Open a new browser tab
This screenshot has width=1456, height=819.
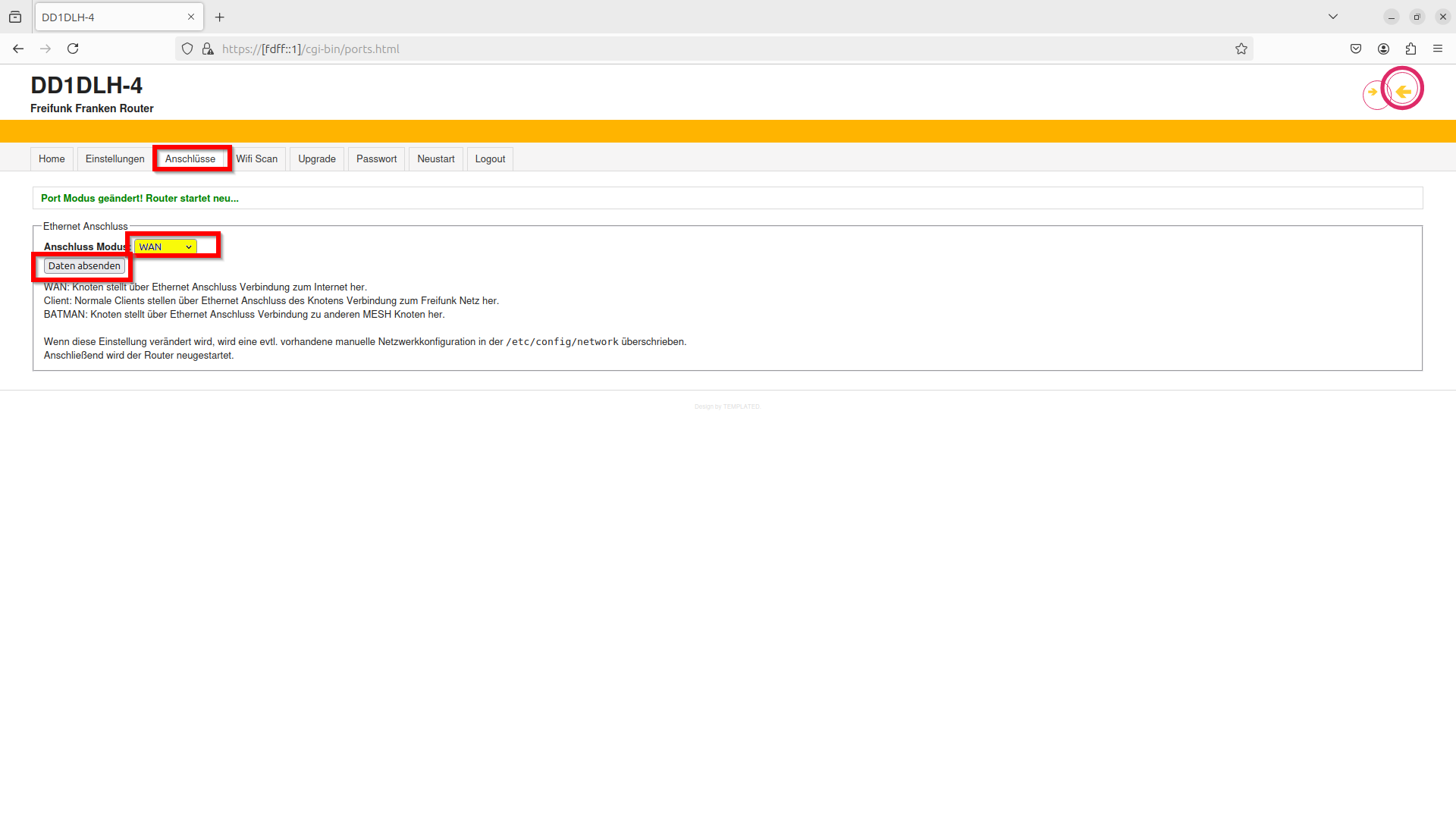220,17
